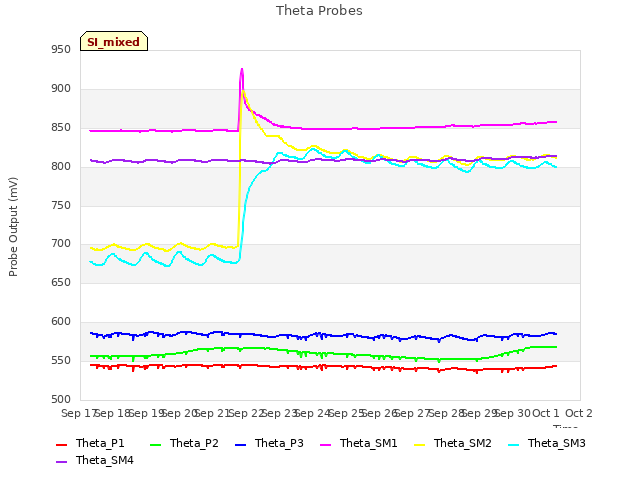The height and width of the screenshot is (480, 640).
Task: Select the Theta_P2 legend entry
Action: [184, 443]
